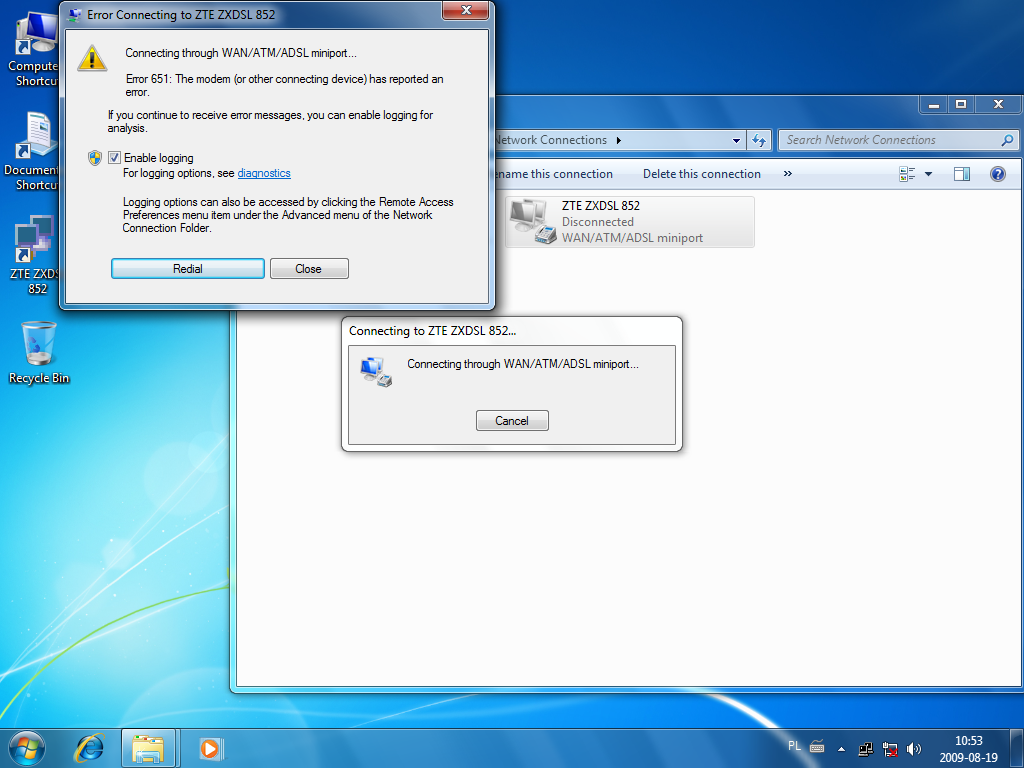Screen dimensions: 1024x768
Task: Launch Windows Media Player from taskbar
Action: point(210,747)
